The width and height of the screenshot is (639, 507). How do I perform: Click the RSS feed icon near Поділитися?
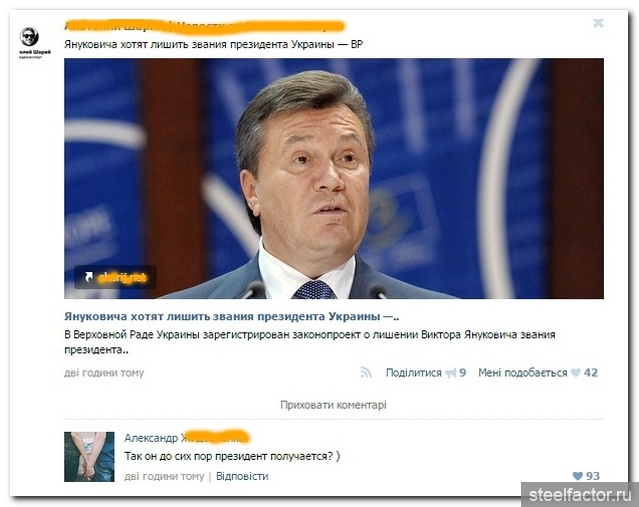coord(366,372)
